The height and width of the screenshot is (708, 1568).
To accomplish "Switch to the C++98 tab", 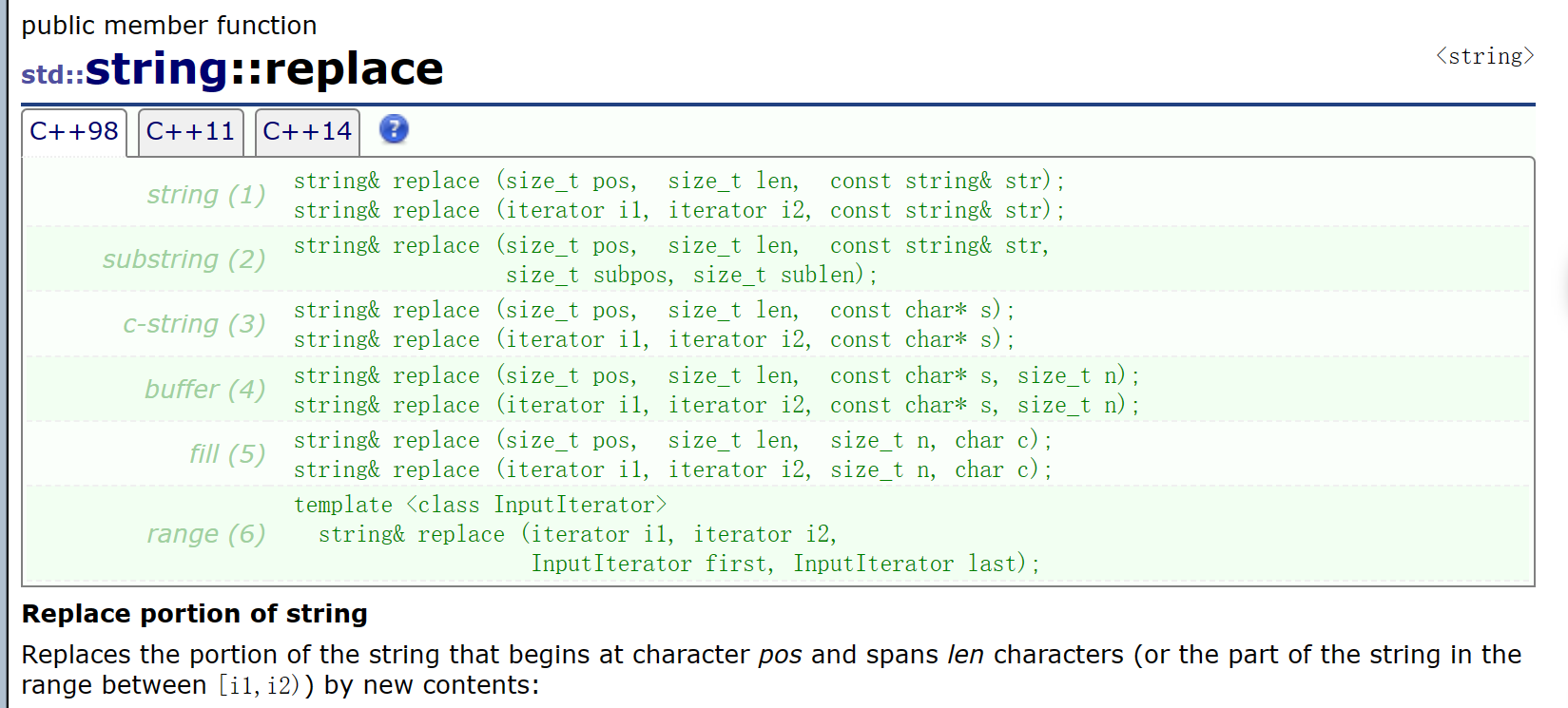I will (x=74, y=131).
